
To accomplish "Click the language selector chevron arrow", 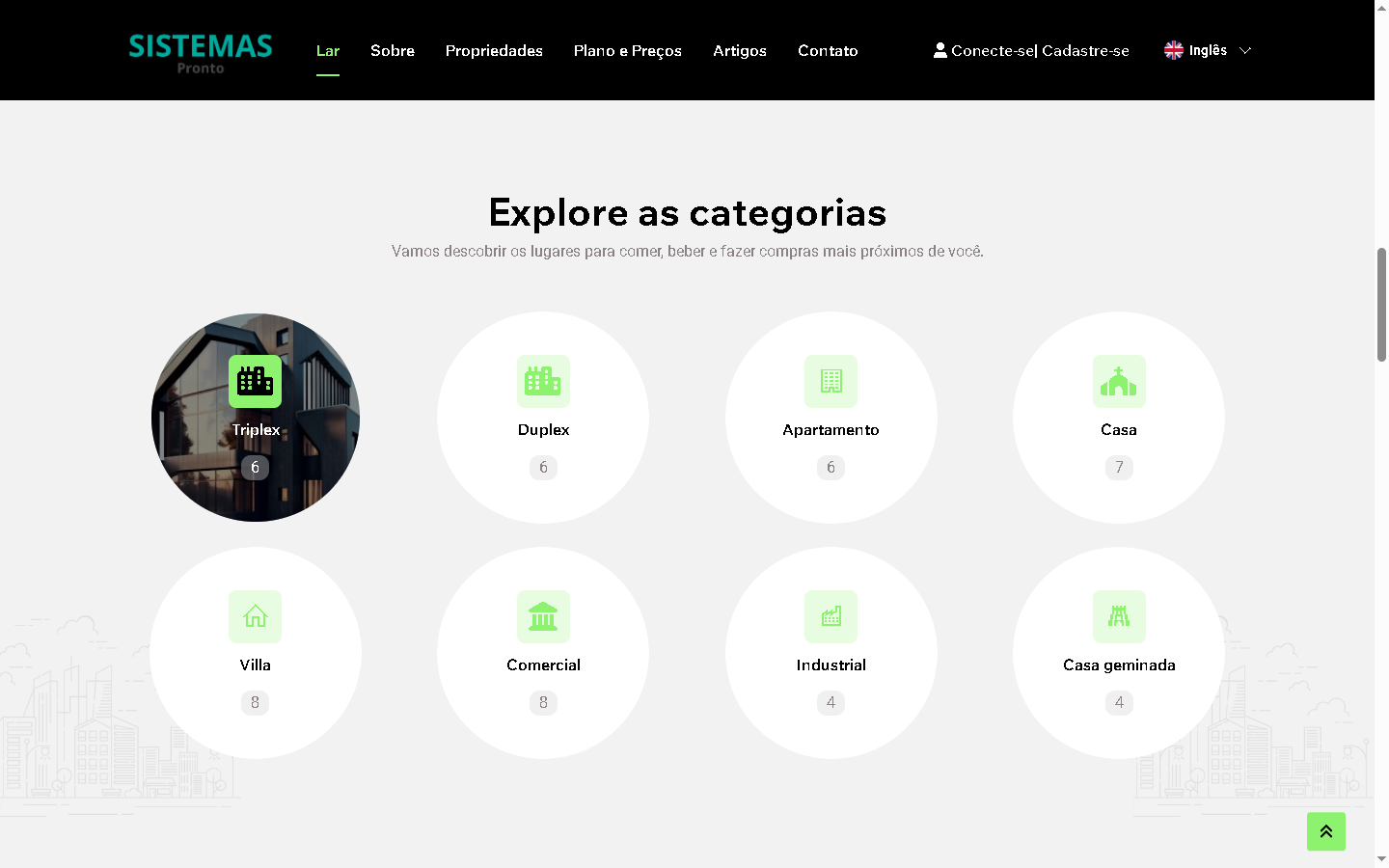I will (1245, 50).
